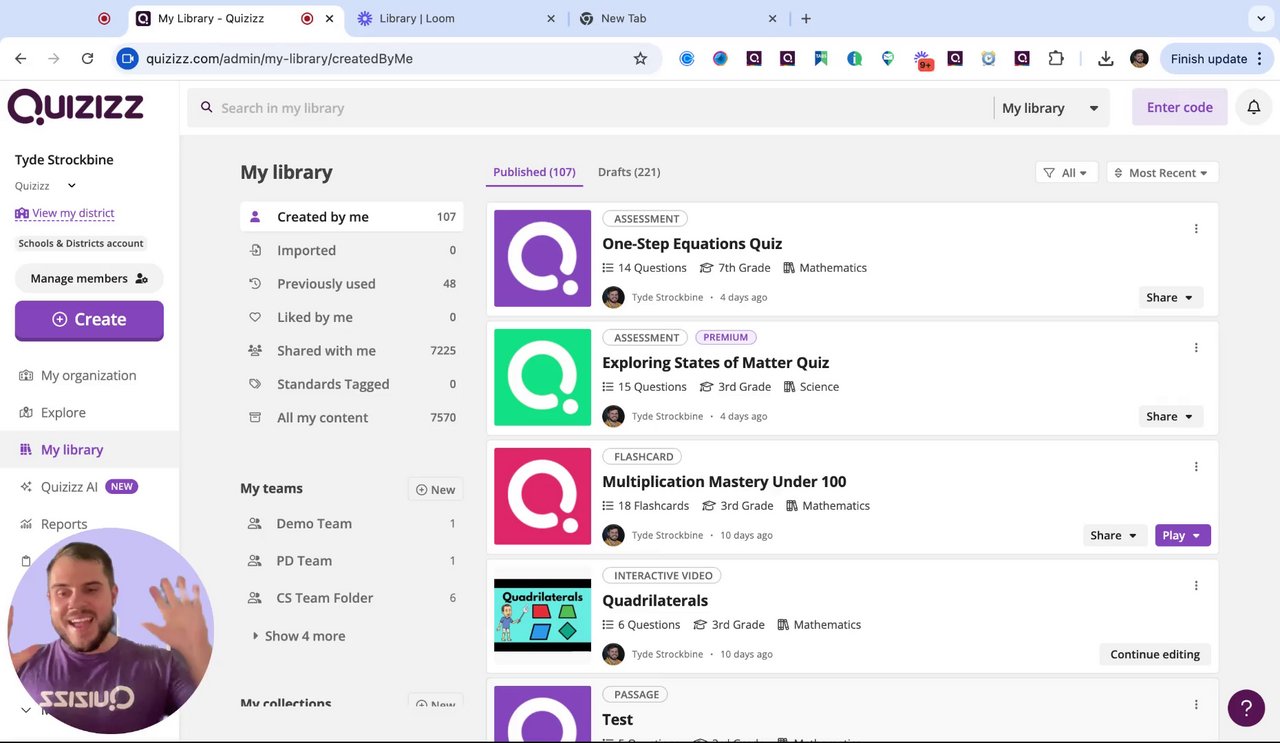
Task: Click the Search in my library field
Action: point(590,108)
